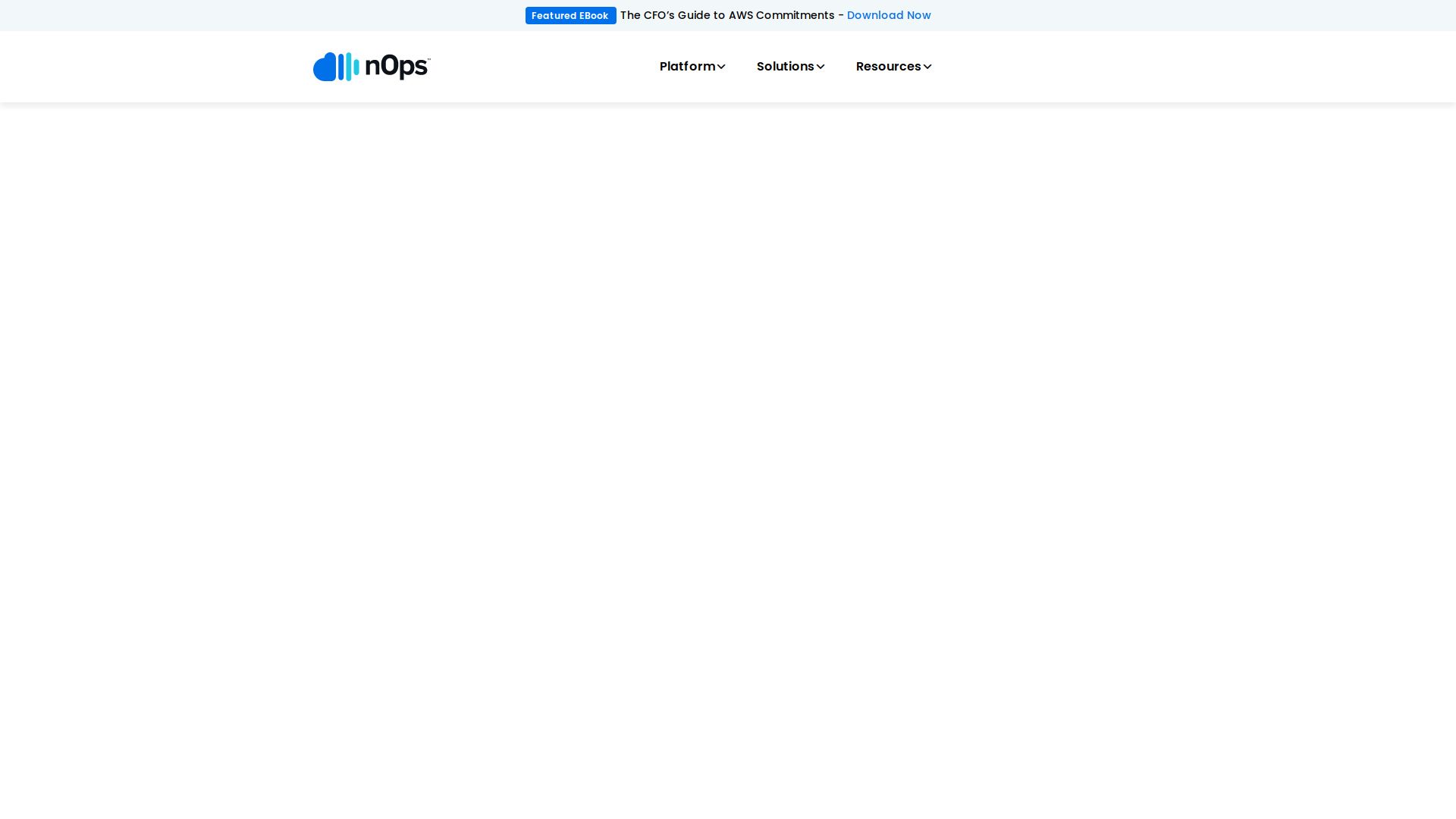
Task: Click the Featured EBook badge
Action: pos(570,16)
